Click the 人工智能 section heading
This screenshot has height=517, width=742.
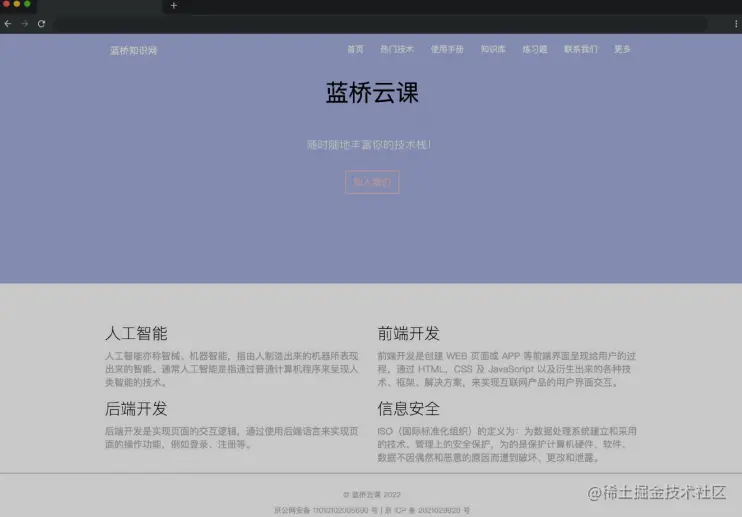136,333
